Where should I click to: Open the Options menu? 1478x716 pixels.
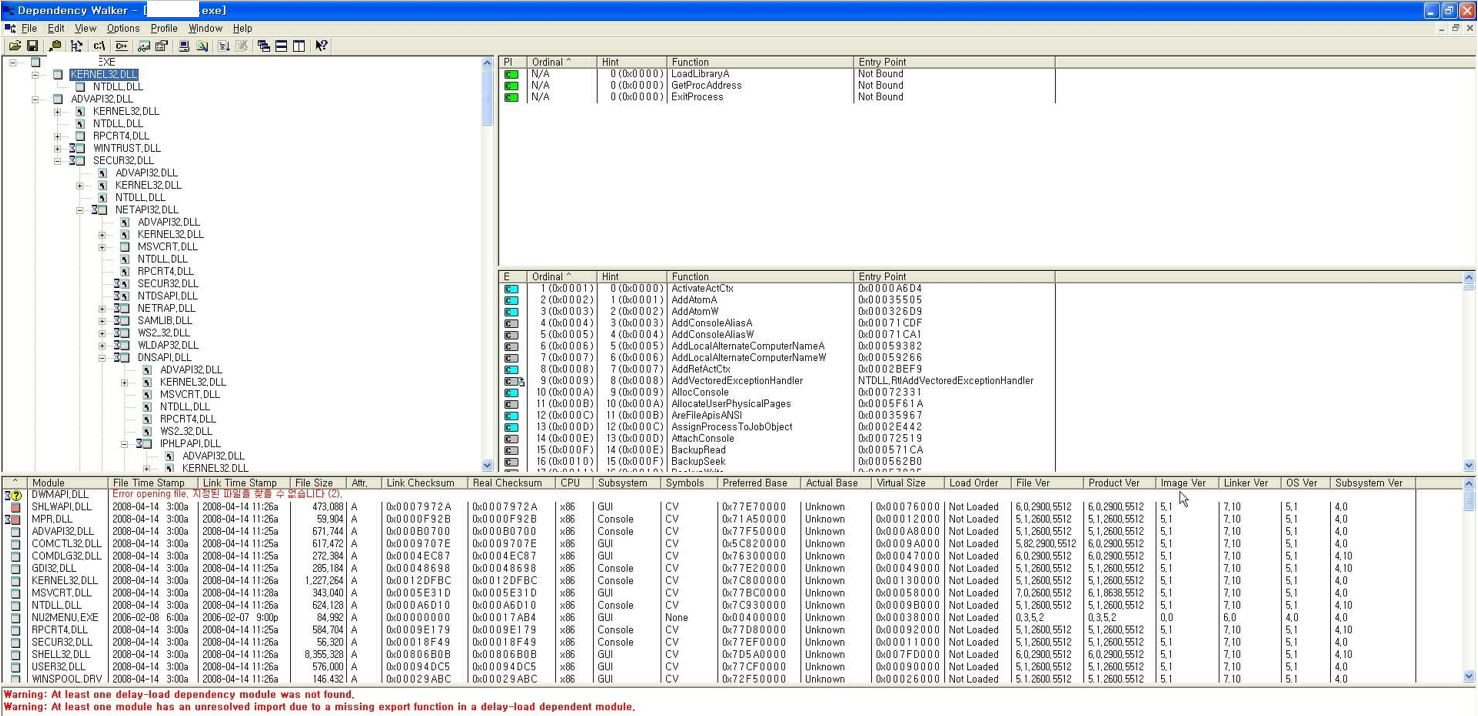tap(123, 29)
